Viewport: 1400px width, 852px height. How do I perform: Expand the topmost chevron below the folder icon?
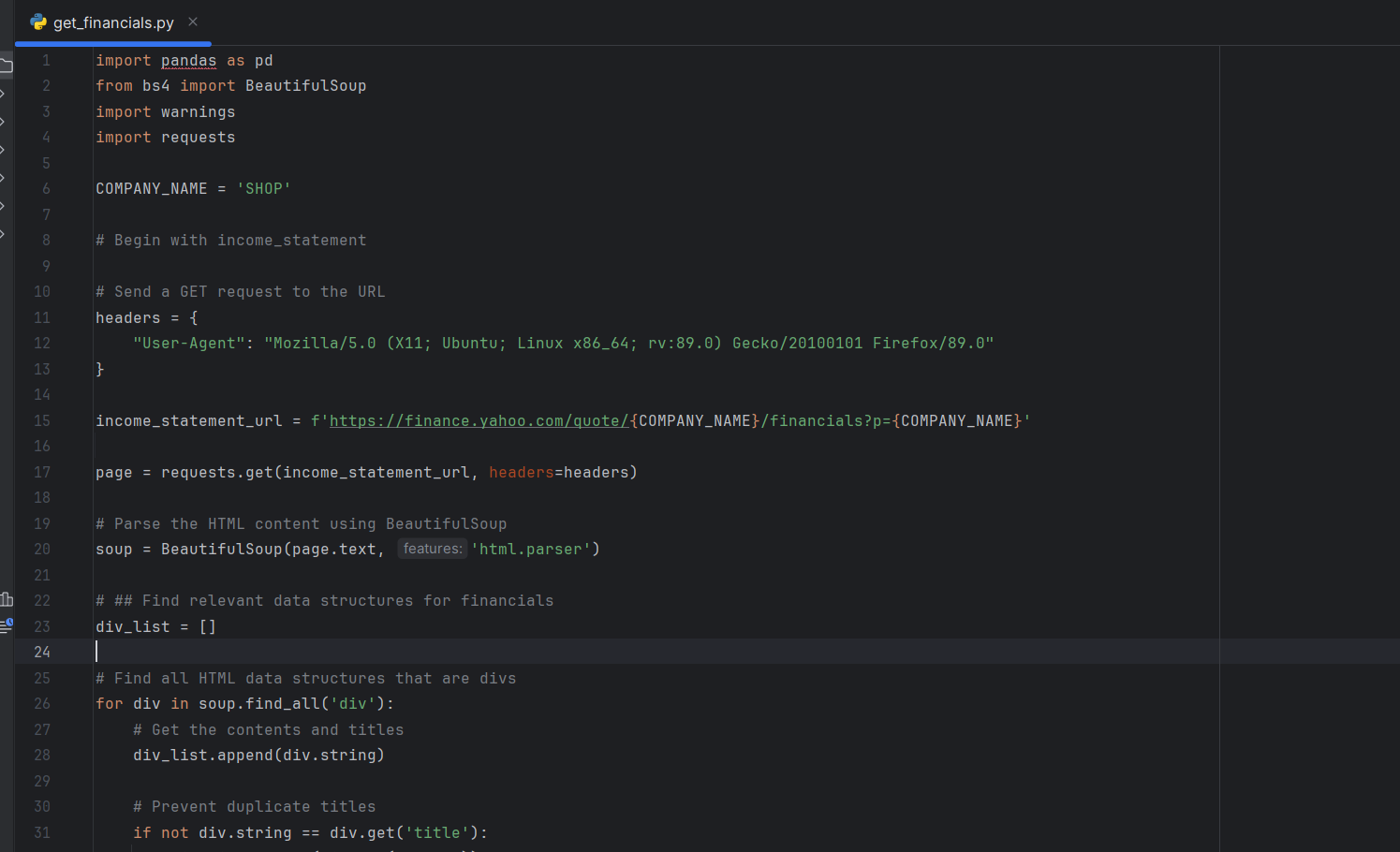coord(4,94)
